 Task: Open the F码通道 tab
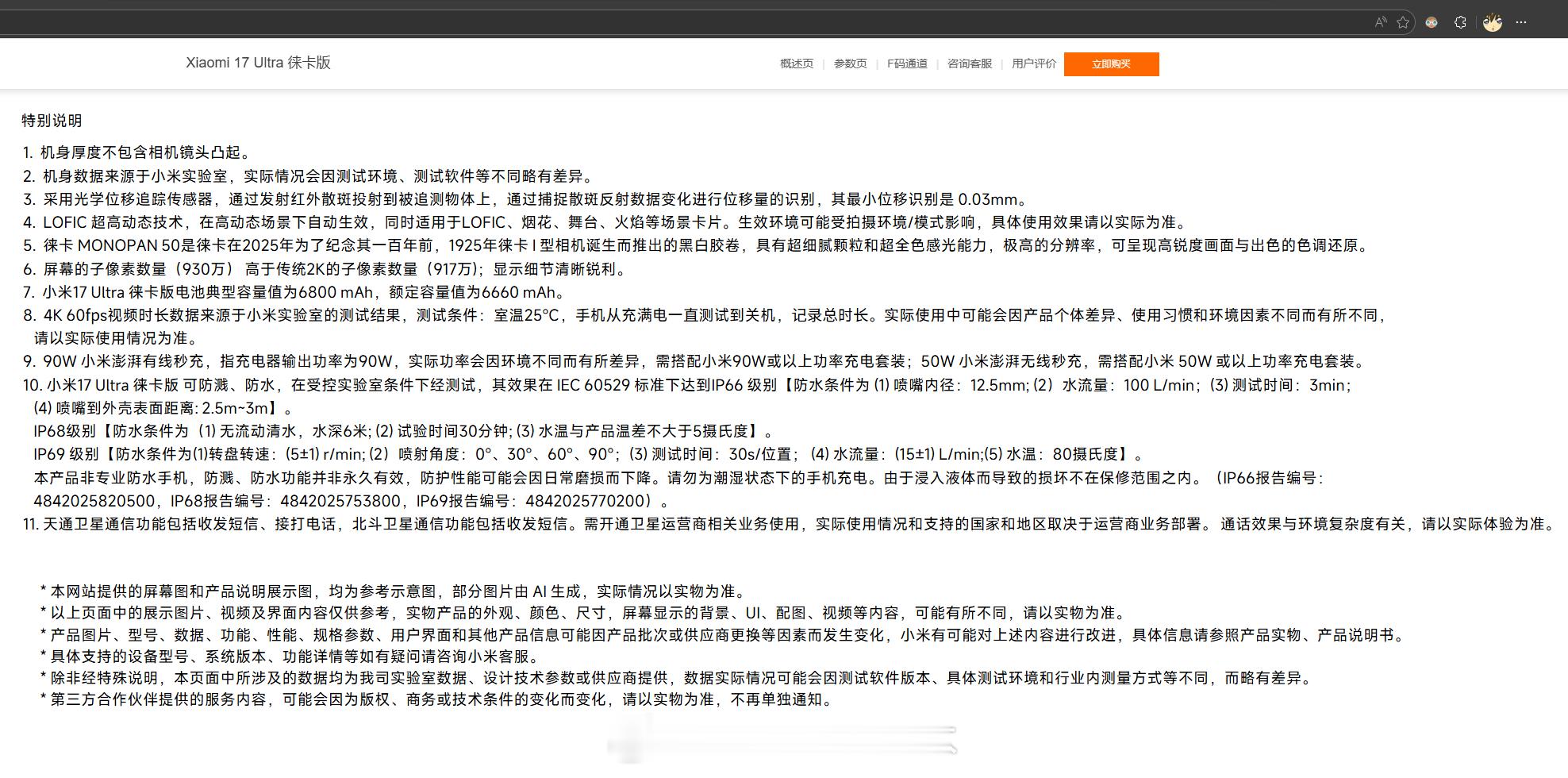point(907,64)
